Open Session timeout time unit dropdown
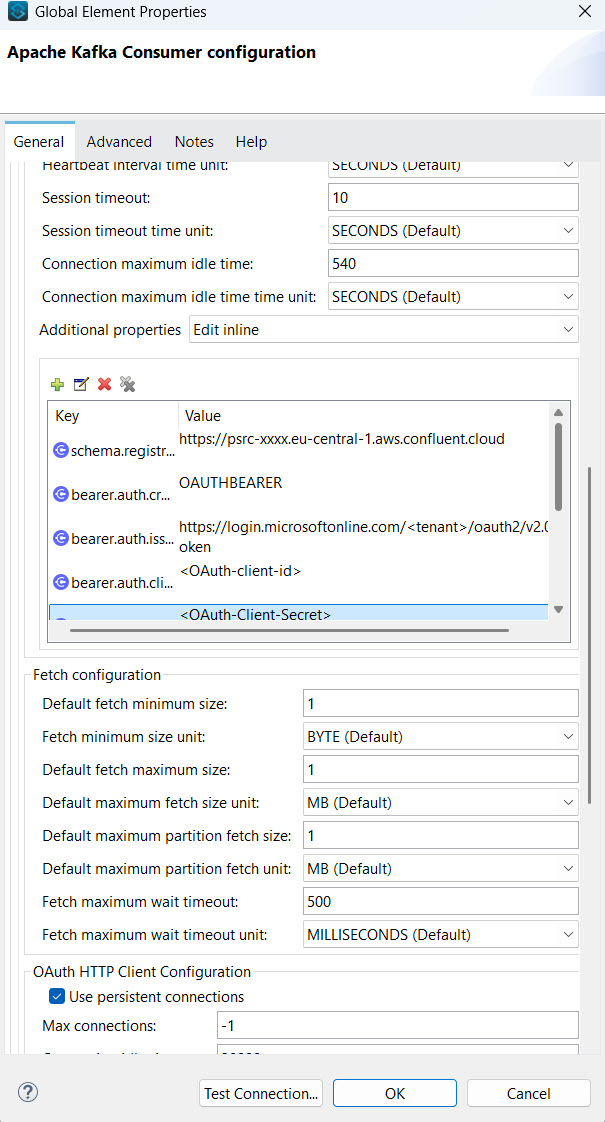Image resolution: width=605 pixels, height=1122 pixels. point(453,230)
